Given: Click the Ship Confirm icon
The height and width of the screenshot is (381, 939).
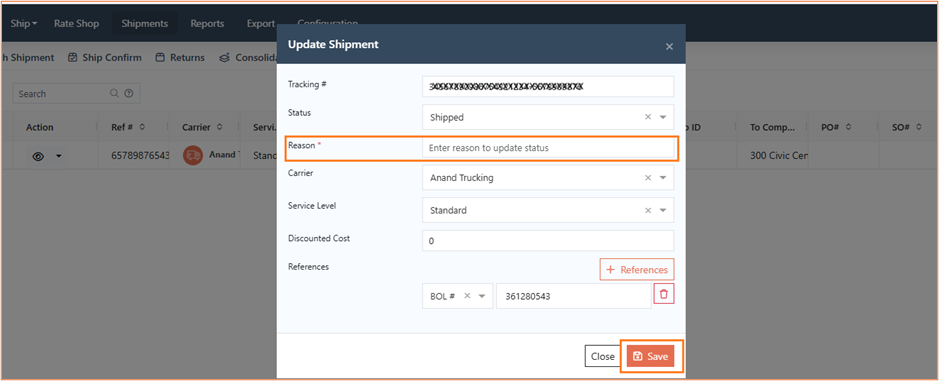Looking at the screenshot, I should (72, 58).
